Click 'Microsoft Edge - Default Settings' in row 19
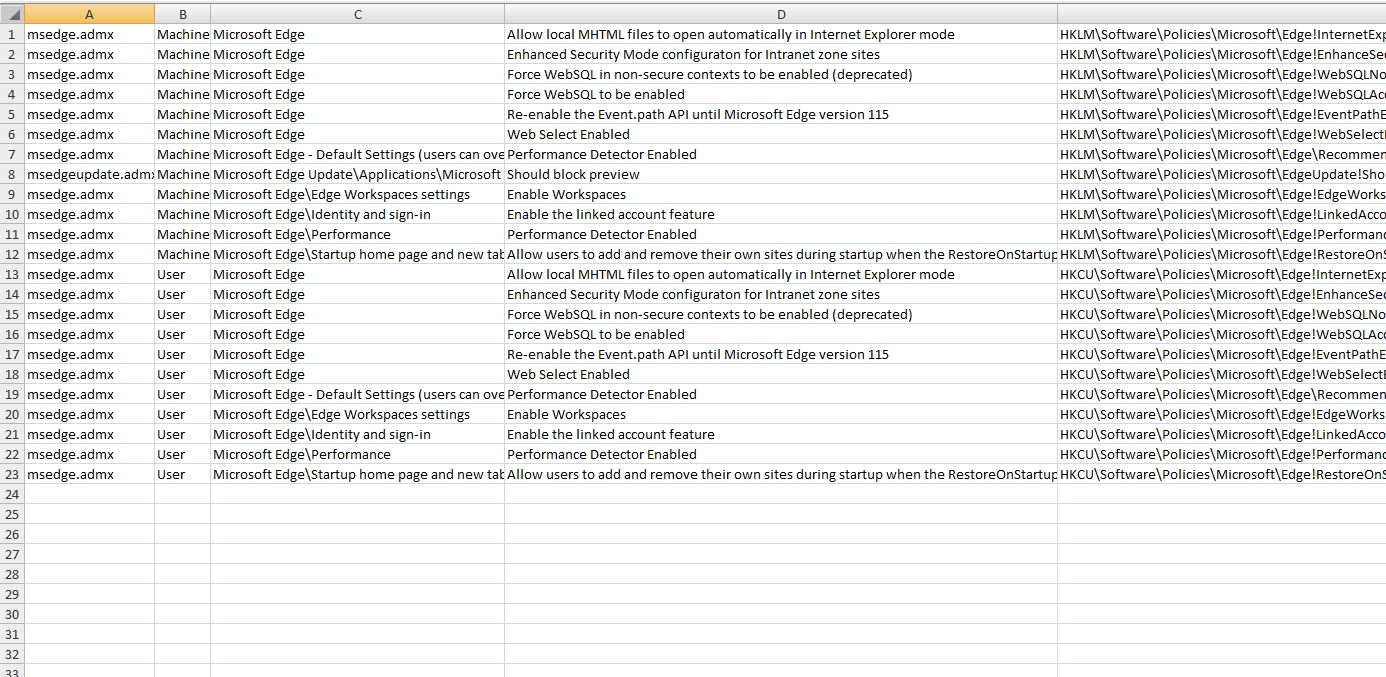 358,394
